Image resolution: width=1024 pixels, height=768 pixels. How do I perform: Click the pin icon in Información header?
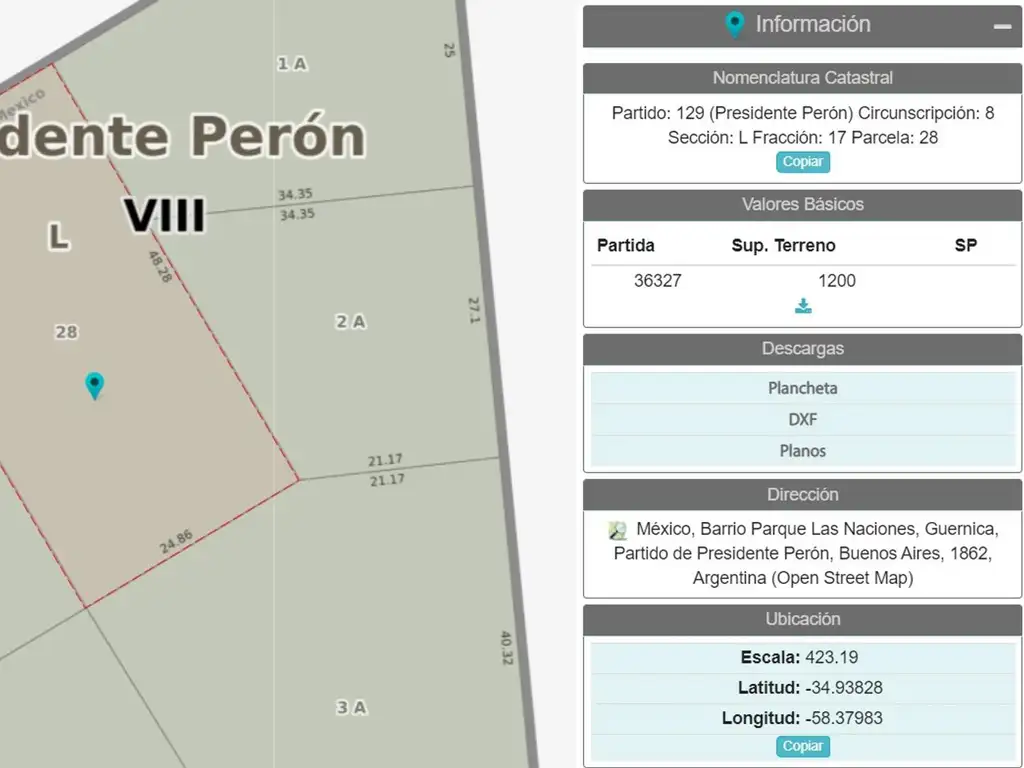[735, 25]
